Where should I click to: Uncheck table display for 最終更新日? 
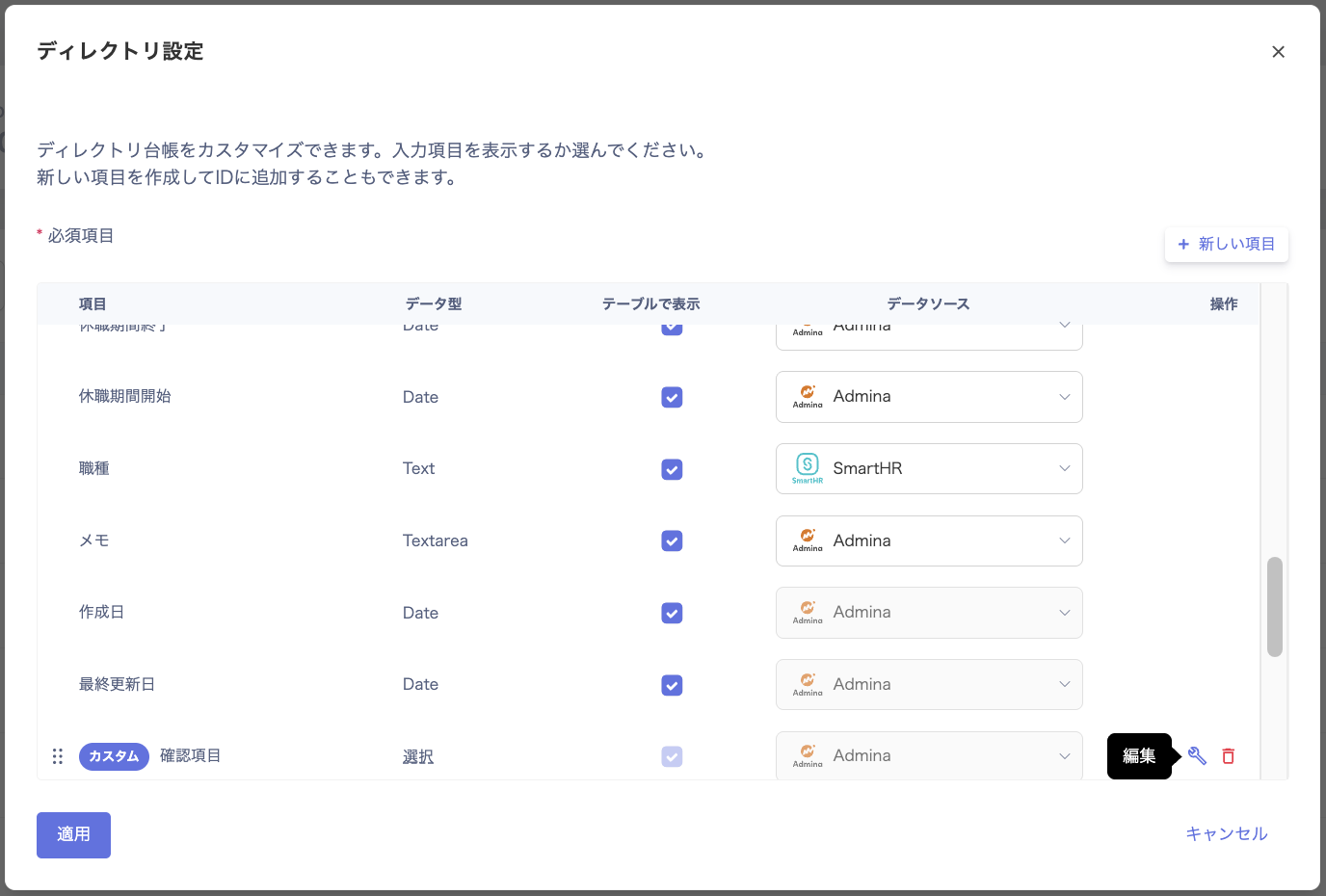672,685
